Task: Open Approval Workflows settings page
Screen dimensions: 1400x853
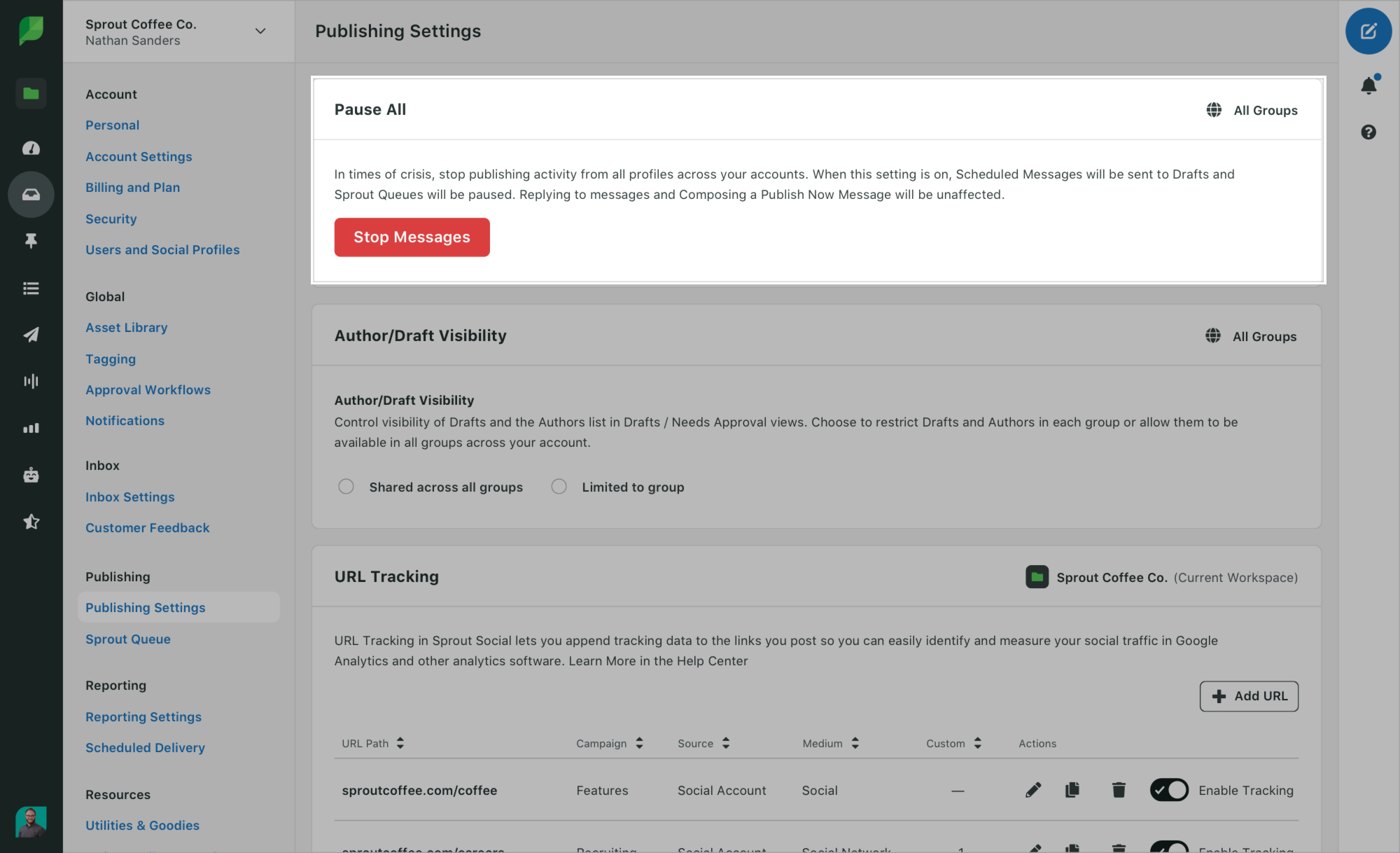Action: (148, 388)
